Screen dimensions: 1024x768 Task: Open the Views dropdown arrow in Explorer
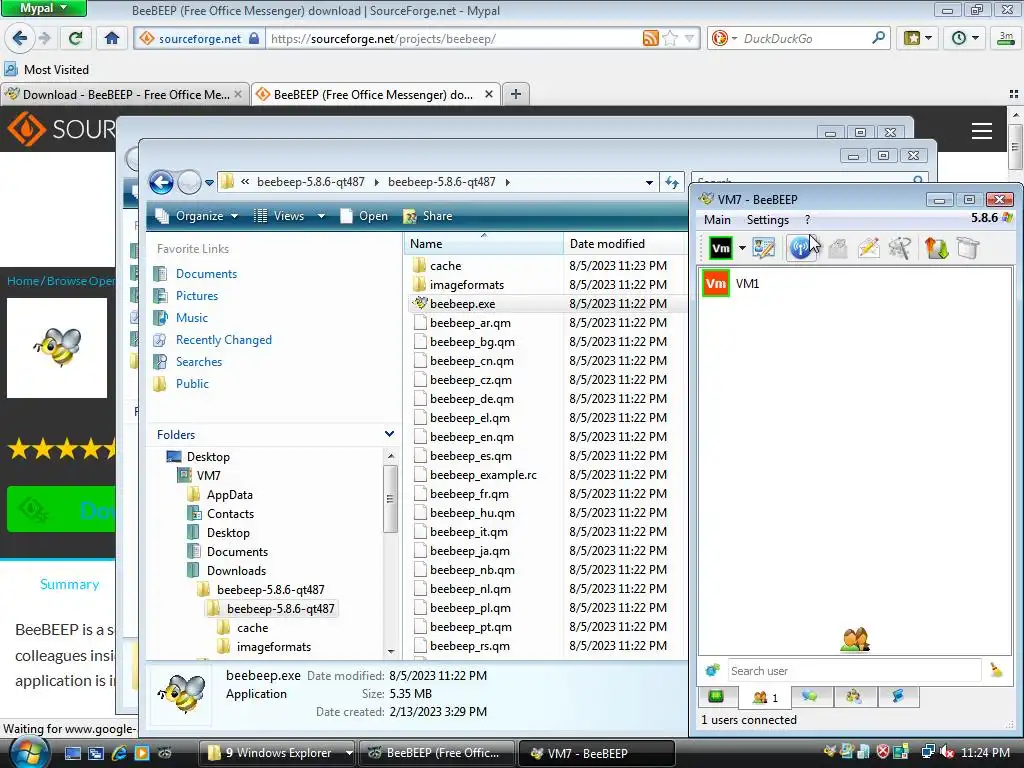point(321,216)
